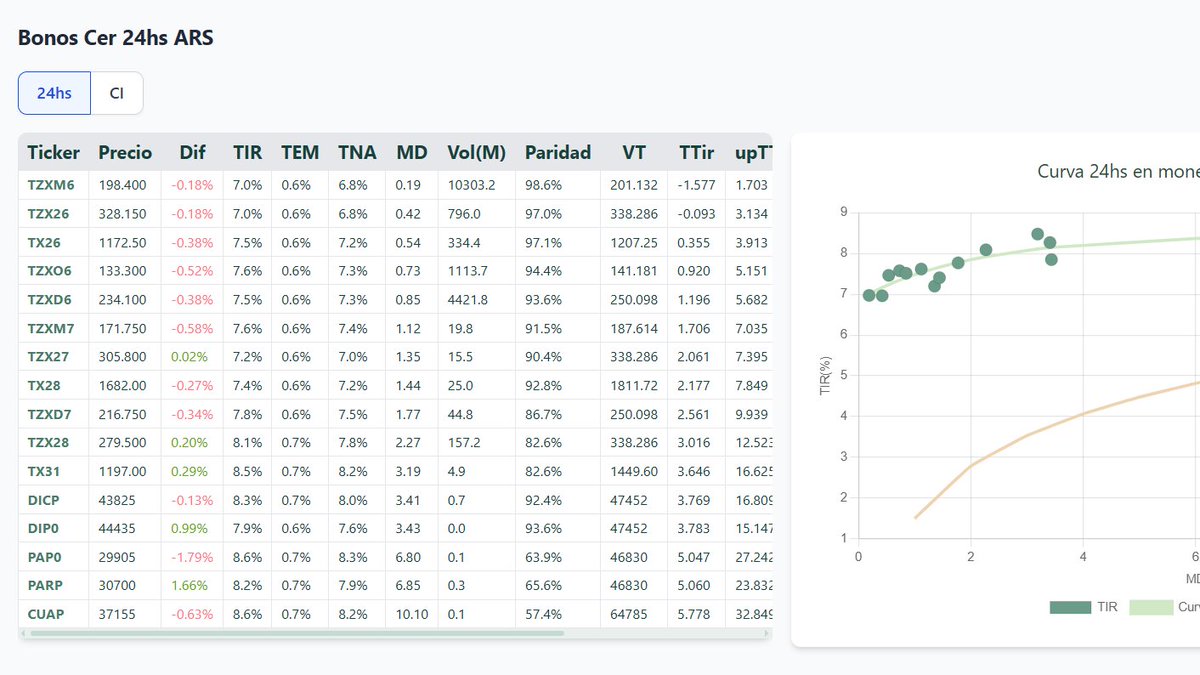Sort bonds by the TIR column header
1200x675 pixels.
247,152
